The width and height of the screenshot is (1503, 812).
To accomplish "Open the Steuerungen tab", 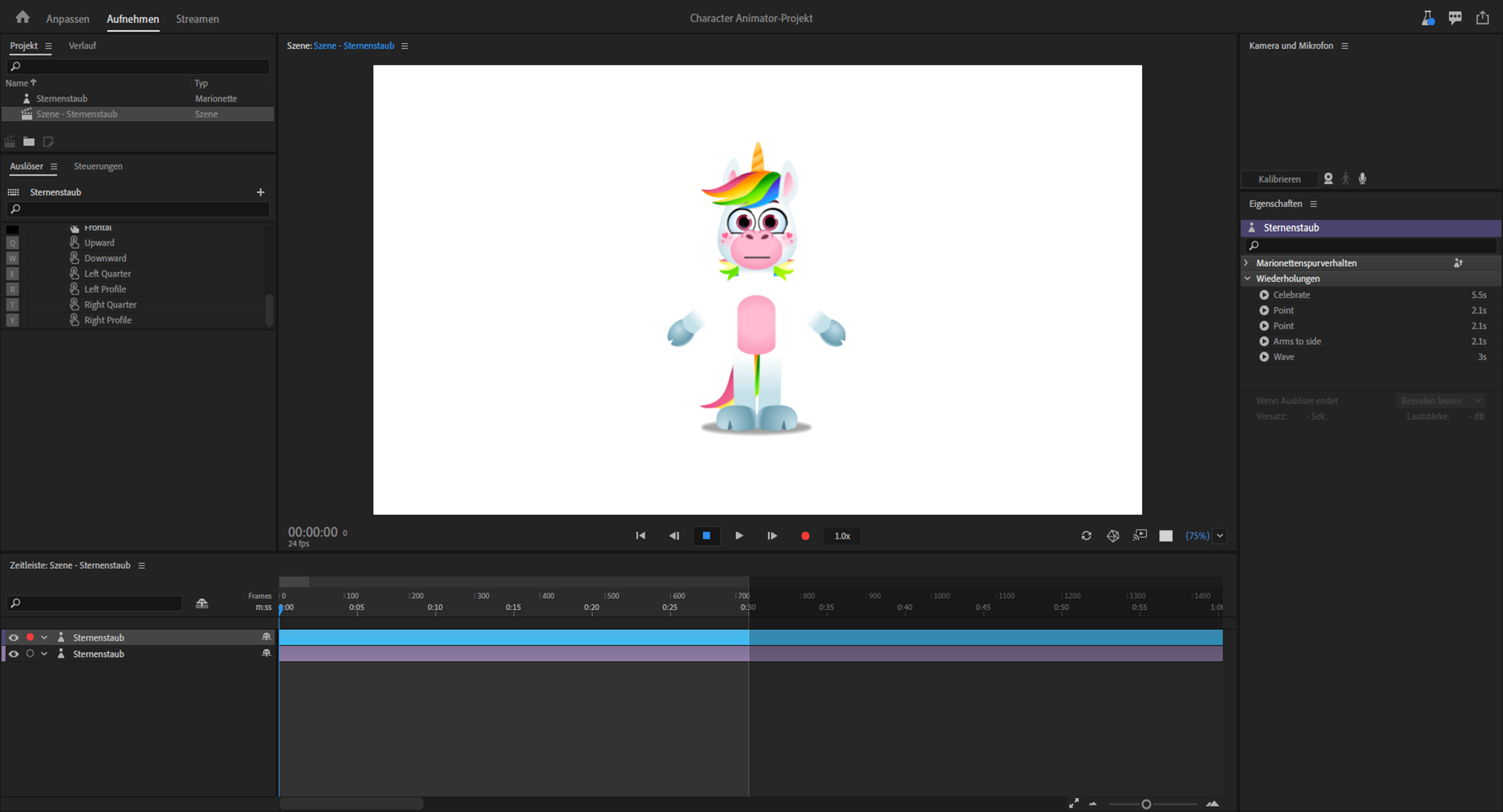I will coord(98,166).
